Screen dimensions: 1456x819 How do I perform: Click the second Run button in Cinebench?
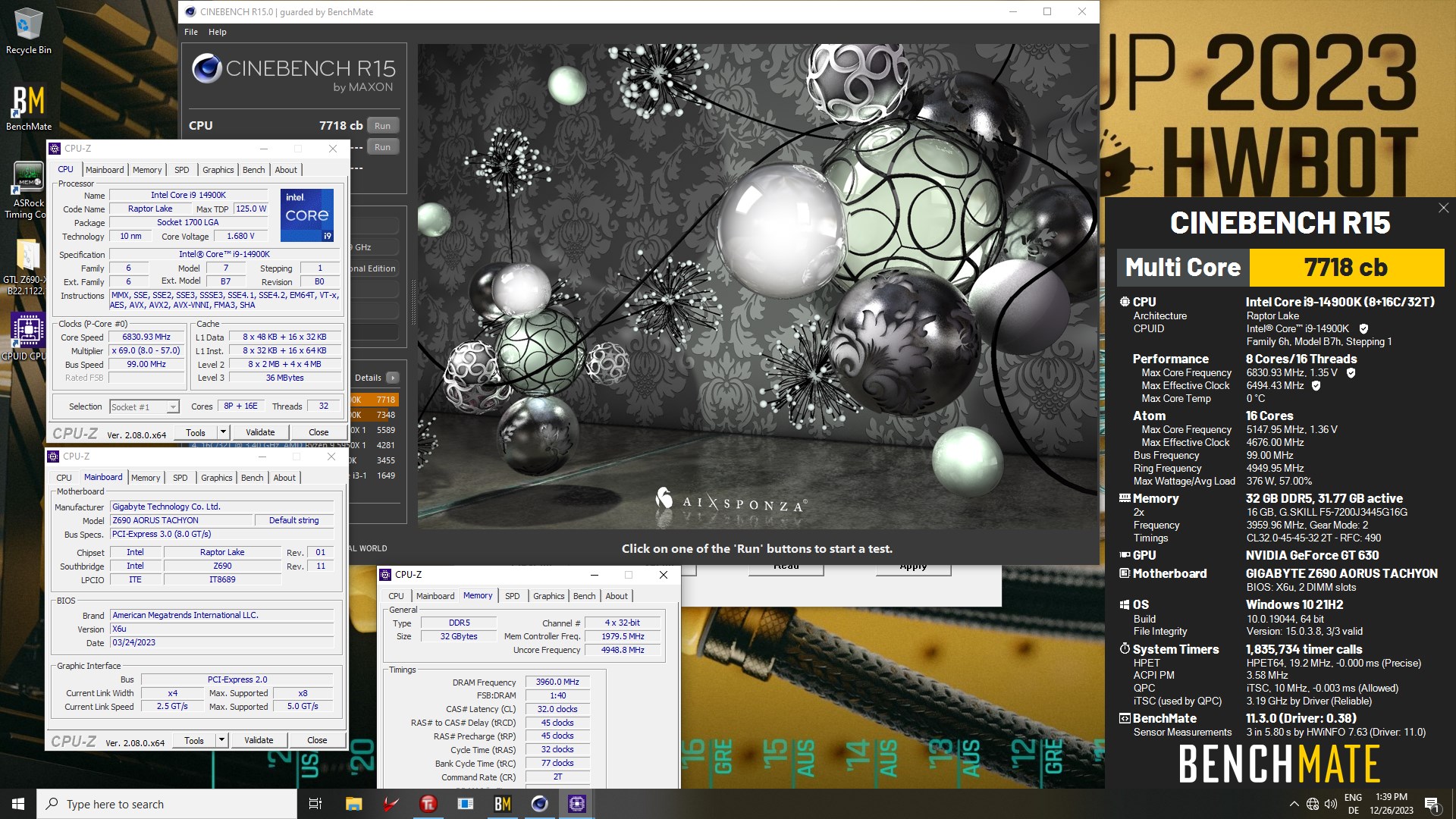click(383, 147)
